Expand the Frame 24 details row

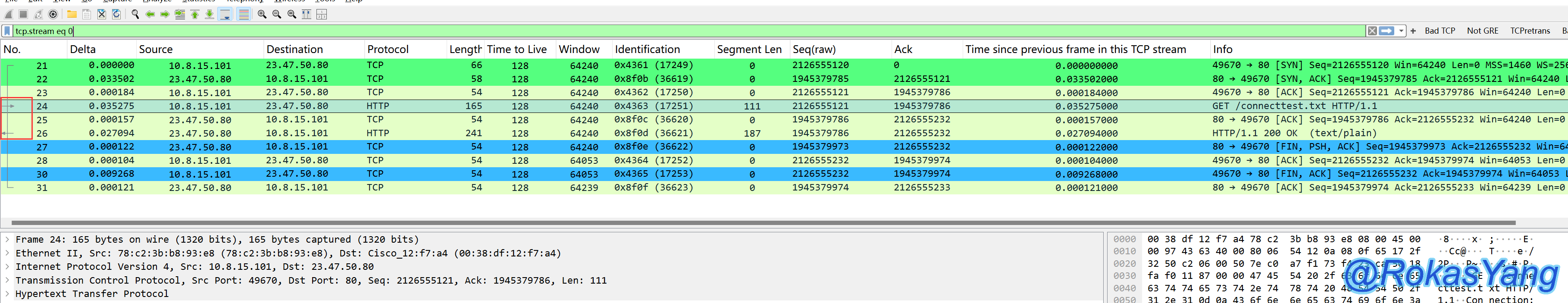(7, 240)
